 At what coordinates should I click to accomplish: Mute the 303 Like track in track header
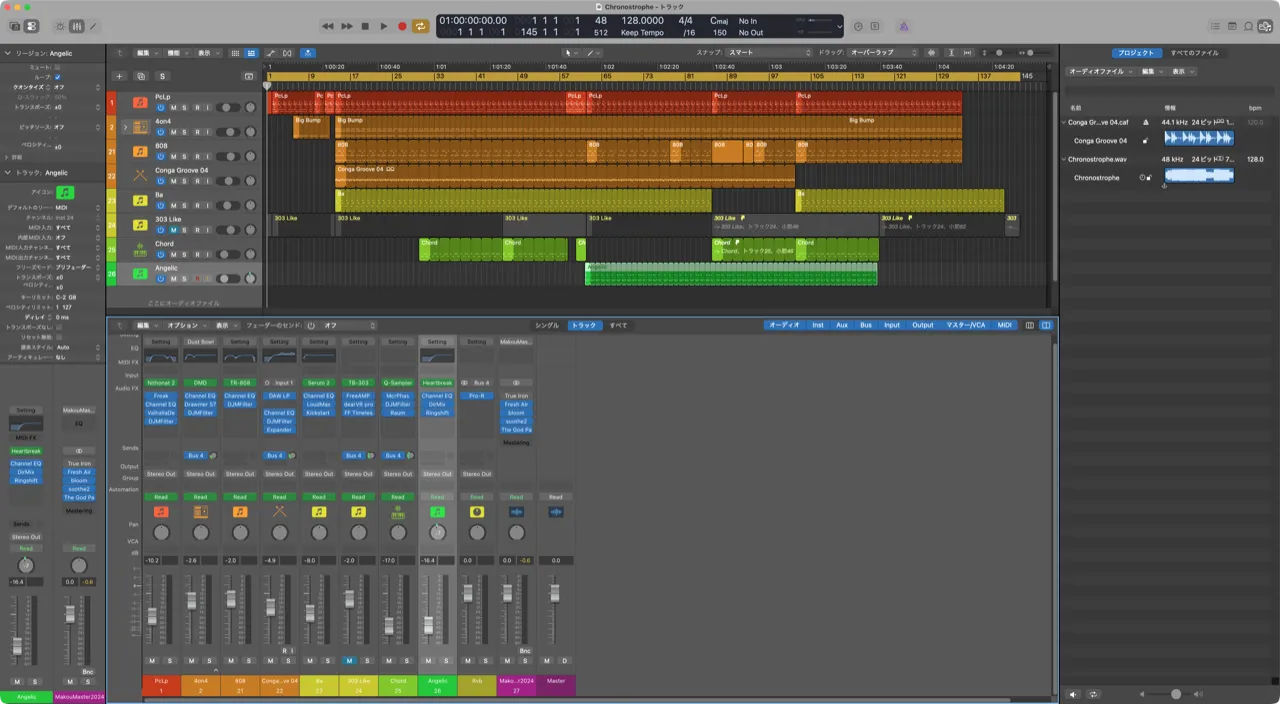[173, 230]
